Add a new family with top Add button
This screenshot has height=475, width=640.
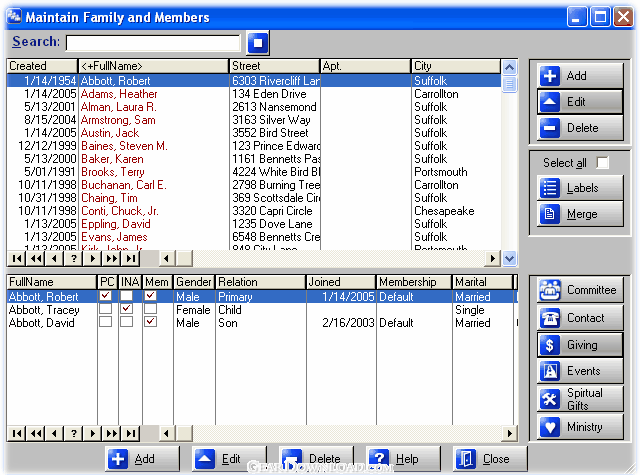tap(580, 76)
